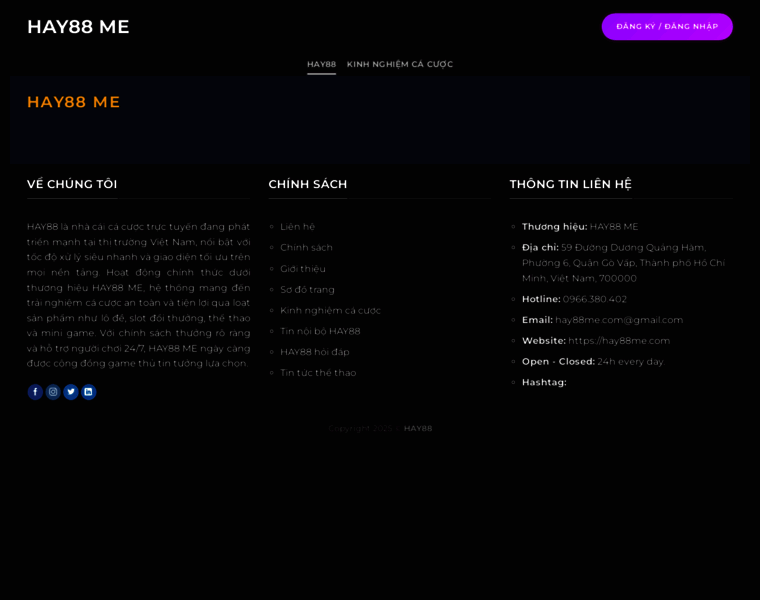760x600 pixels.
Task: Open the Facebook social icon
Action: (35, 392)
